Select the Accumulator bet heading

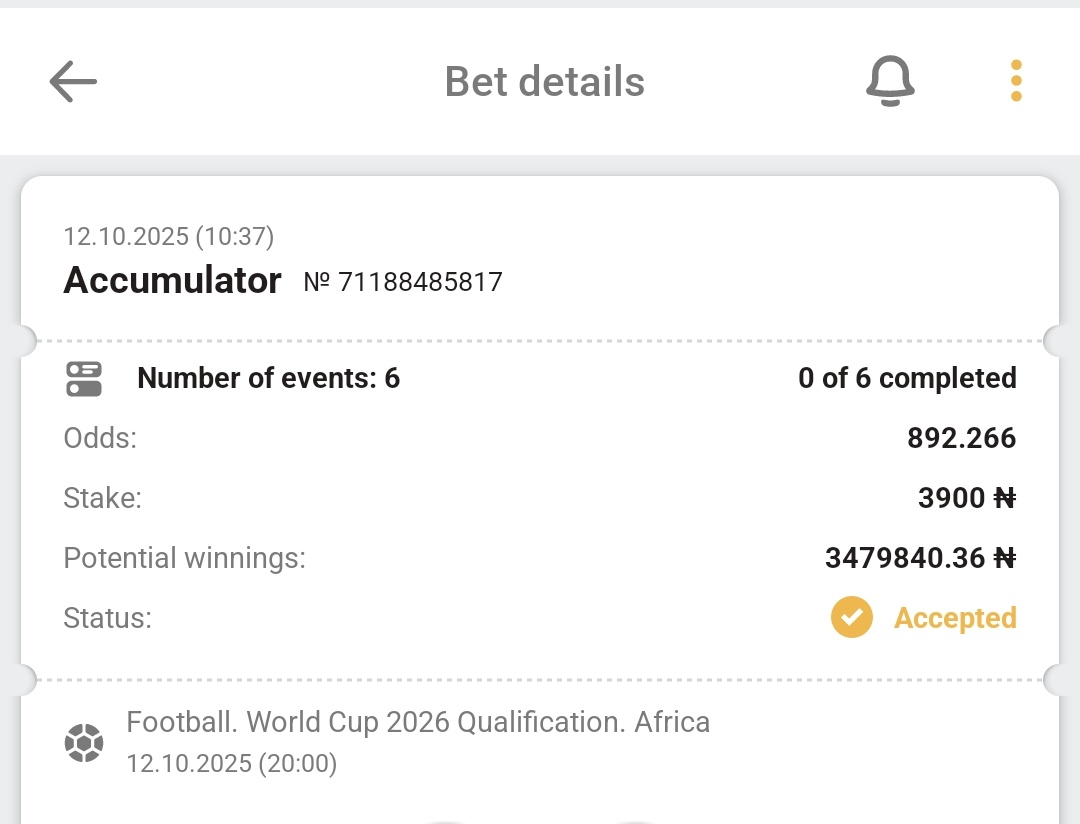click(172, 281)
